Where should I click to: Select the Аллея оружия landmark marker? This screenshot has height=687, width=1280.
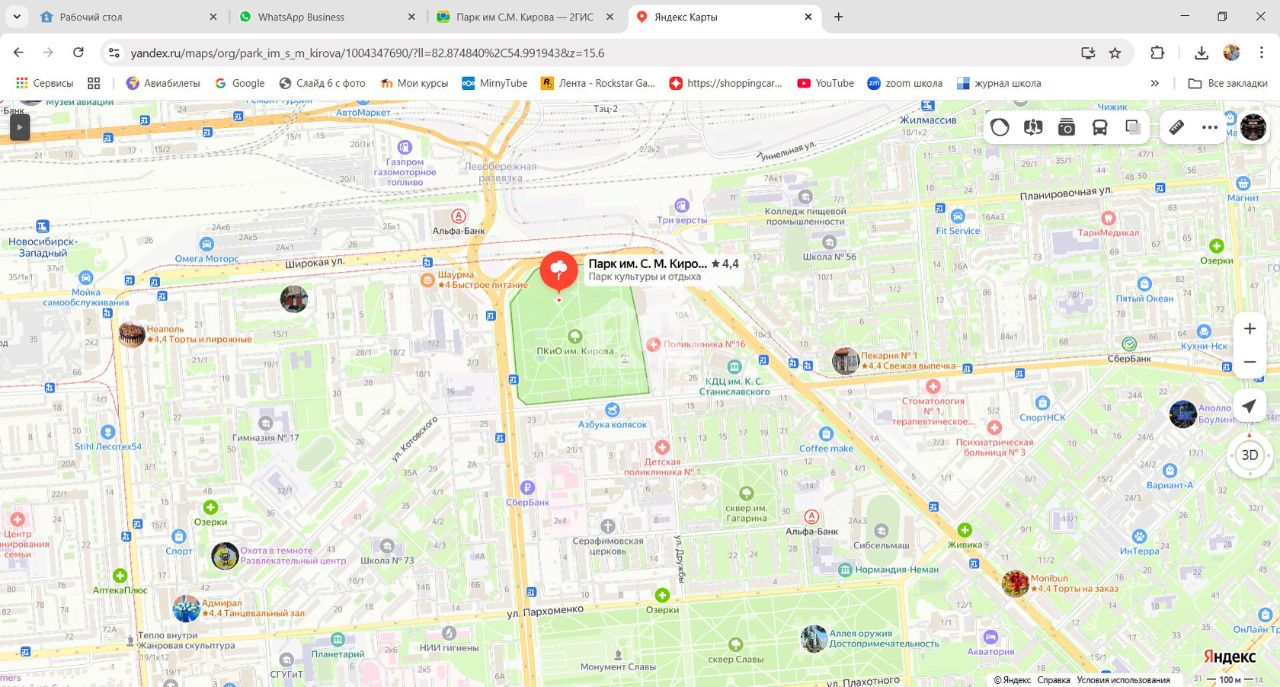(x=814, y=638)
